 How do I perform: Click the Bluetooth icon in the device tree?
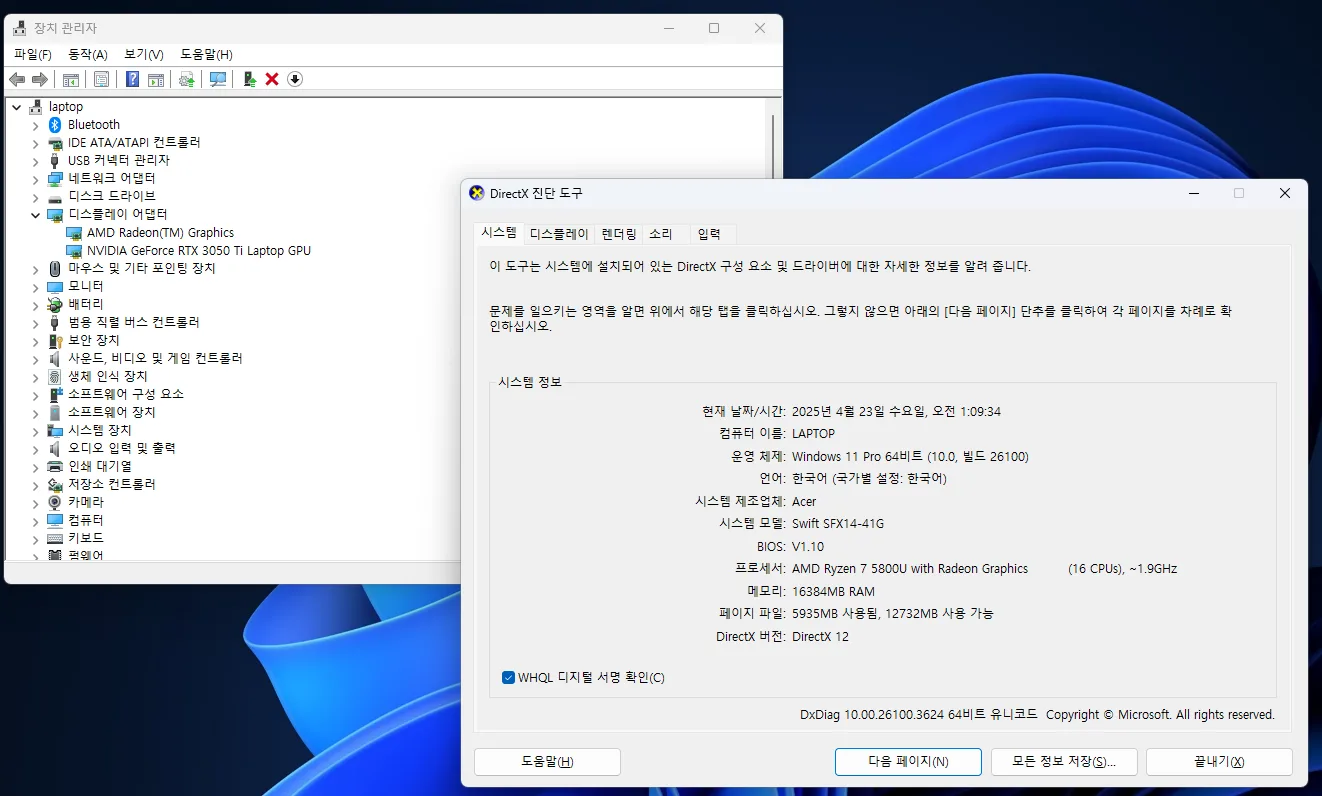55,125
